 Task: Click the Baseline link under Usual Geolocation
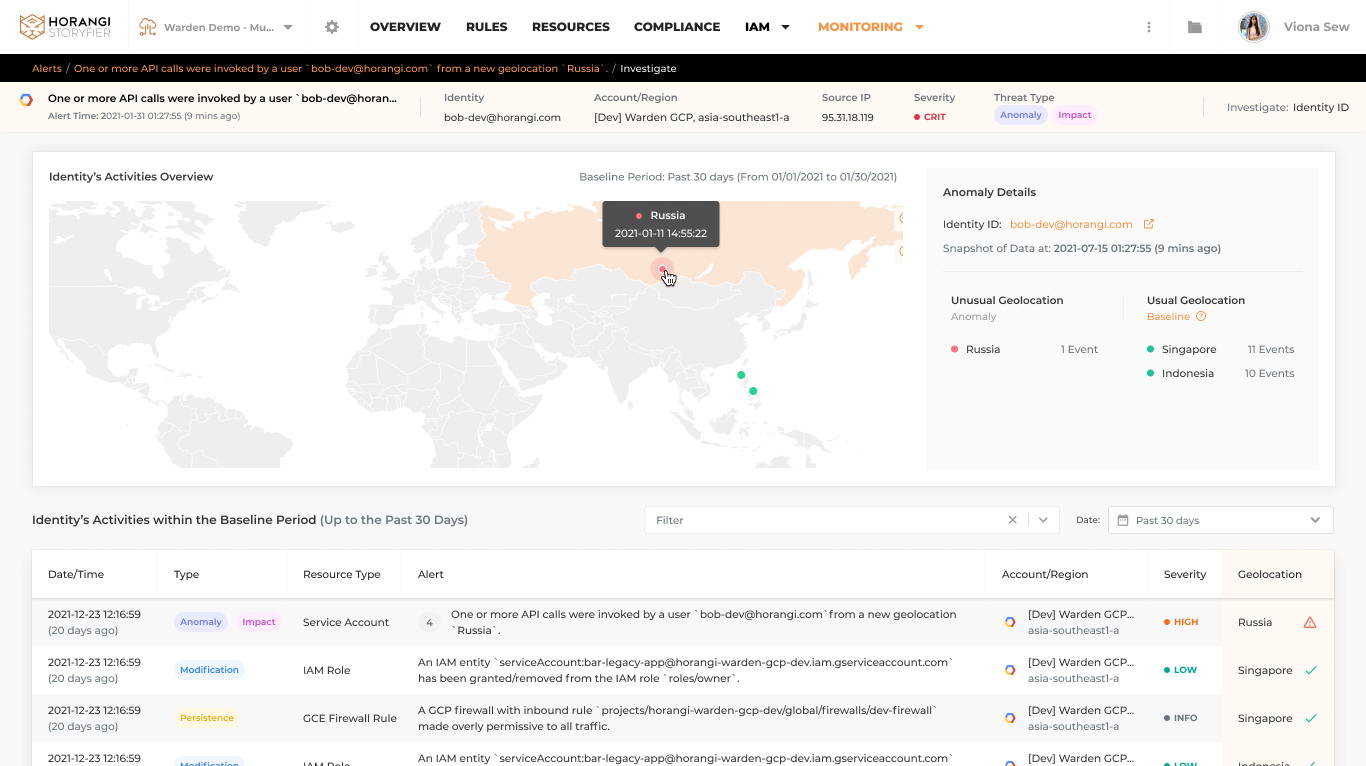click(x=1168, y=317)
